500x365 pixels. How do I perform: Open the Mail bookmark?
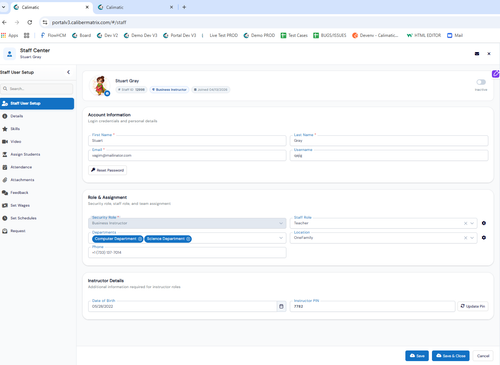click(455, 35)
